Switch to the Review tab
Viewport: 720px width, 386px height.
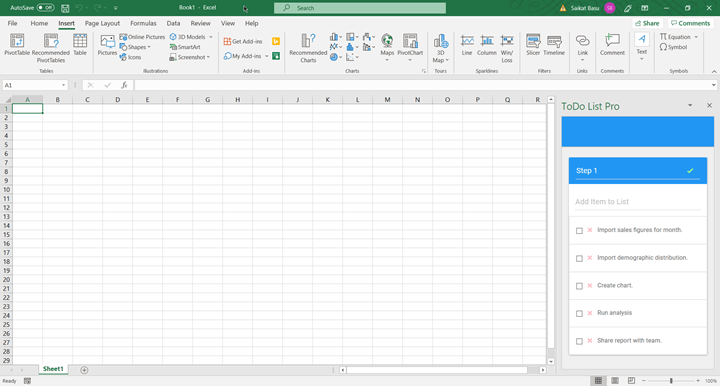pyautogui.click(x=200, y=23)
